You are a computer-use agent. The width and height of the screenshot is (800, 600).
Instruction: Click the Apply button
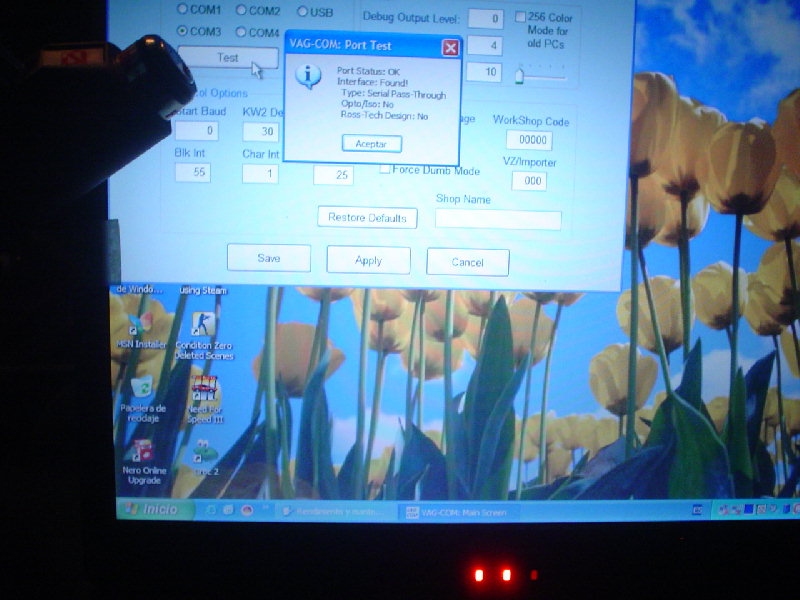point(368,260)
